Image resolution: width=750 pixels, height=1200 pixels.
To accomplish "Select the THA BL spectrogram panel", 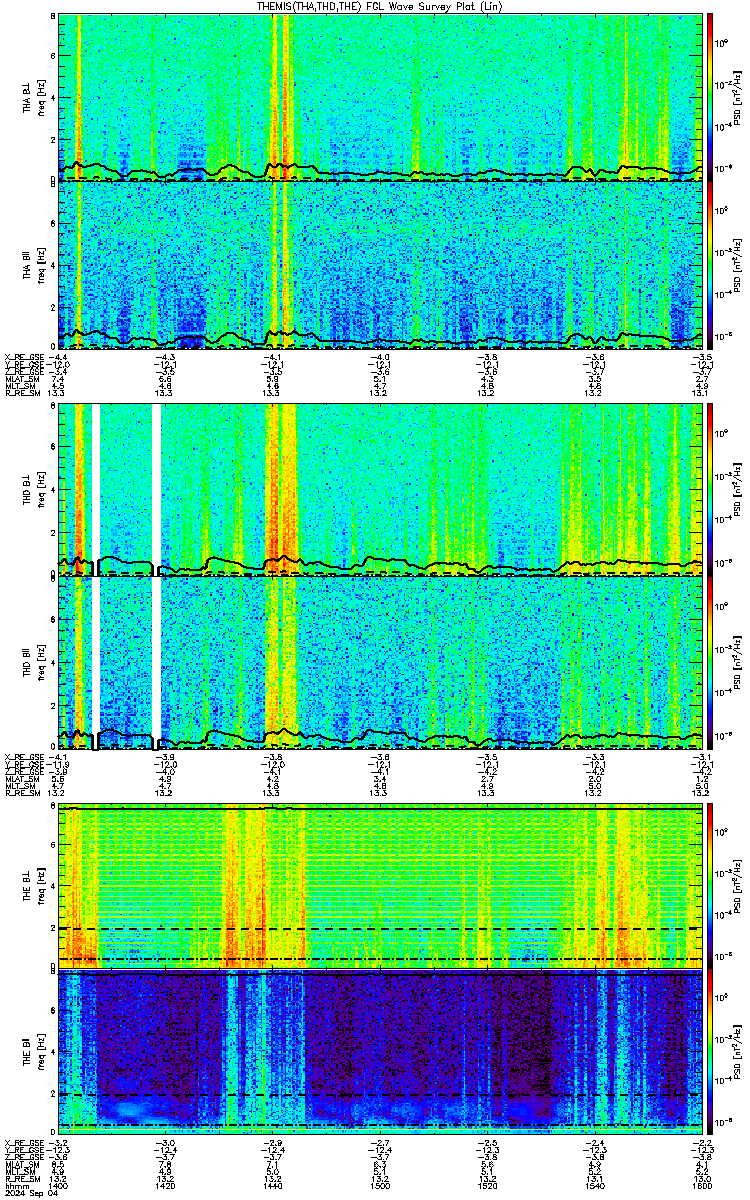I will click(x=381, y=97).
